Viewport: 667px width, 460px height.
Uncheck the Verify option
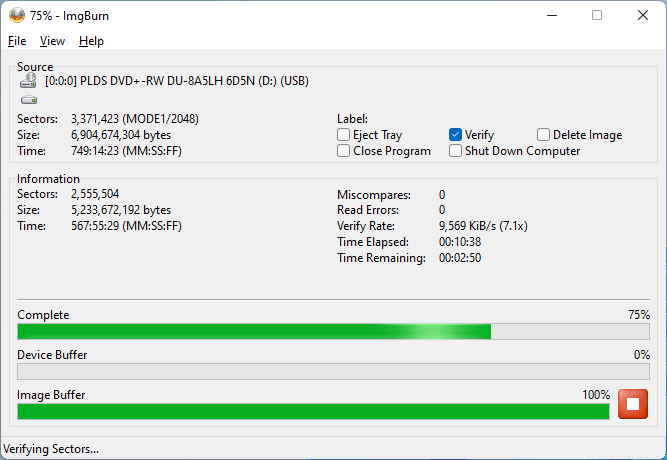coord(456,135)
